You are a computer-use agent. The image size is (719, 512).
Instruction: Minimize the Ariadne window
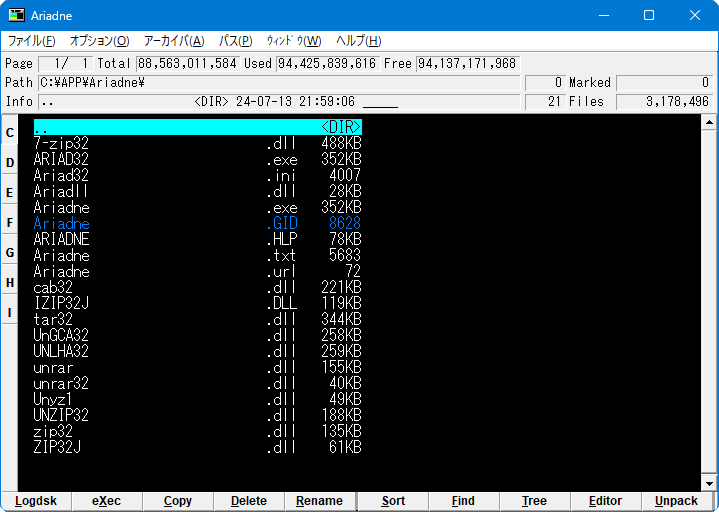click(x=604, y=15)
